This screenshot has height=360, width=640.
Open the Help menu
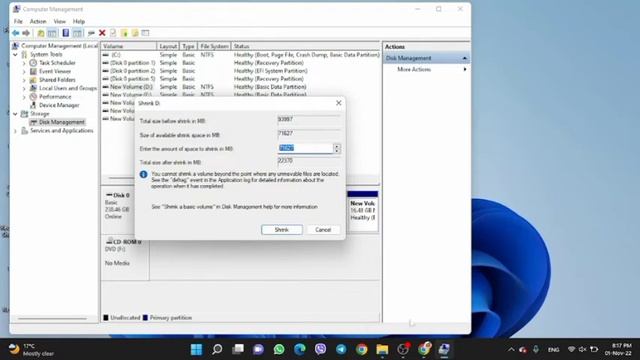[79, 21]
